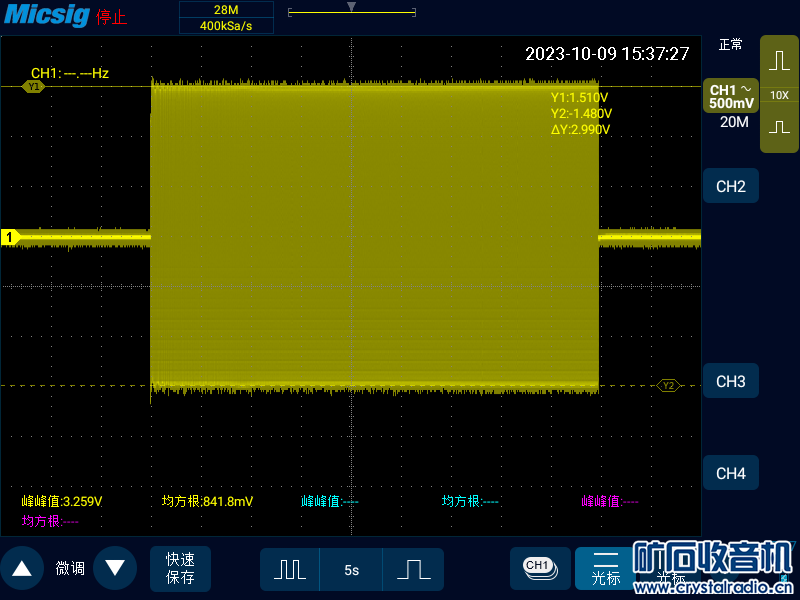Open the 5s timebase selector
This screenshot has height=600, width=800.
[351, 569]
